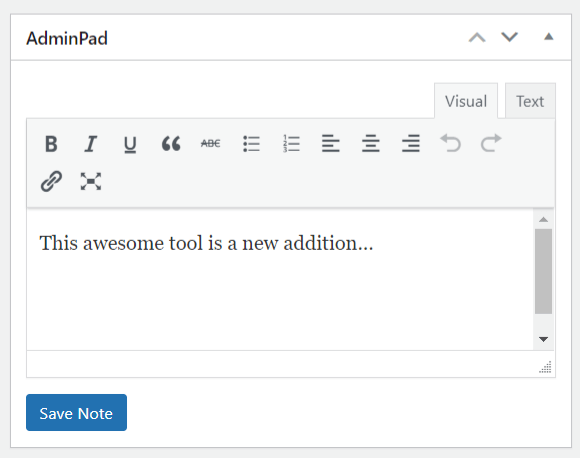
Task: Click the Save Note button
Action: tap(76, 412)
